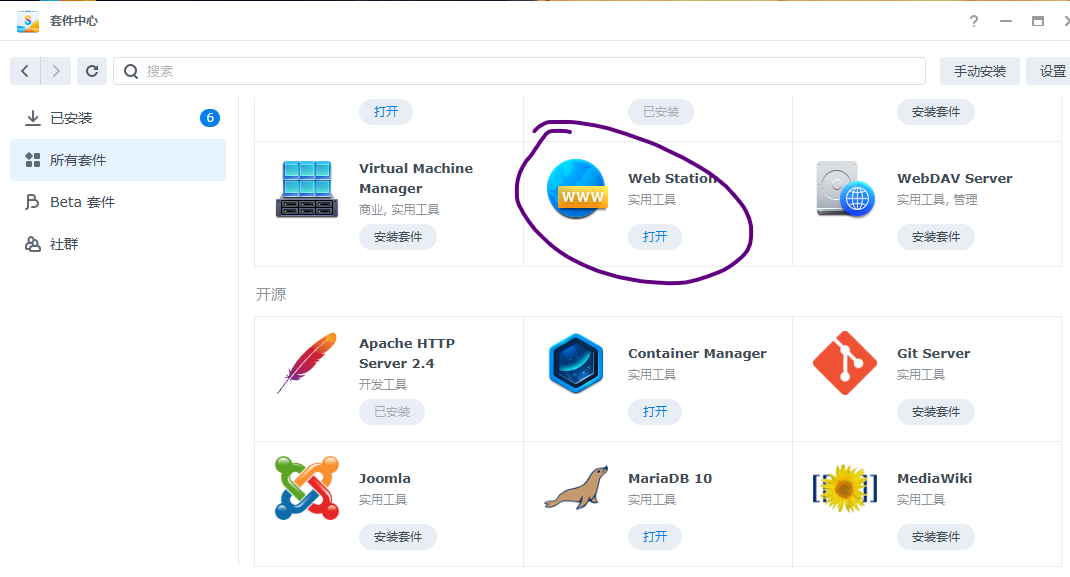
Task: Click the blue badge showing 6
Action: coord(209,118)
